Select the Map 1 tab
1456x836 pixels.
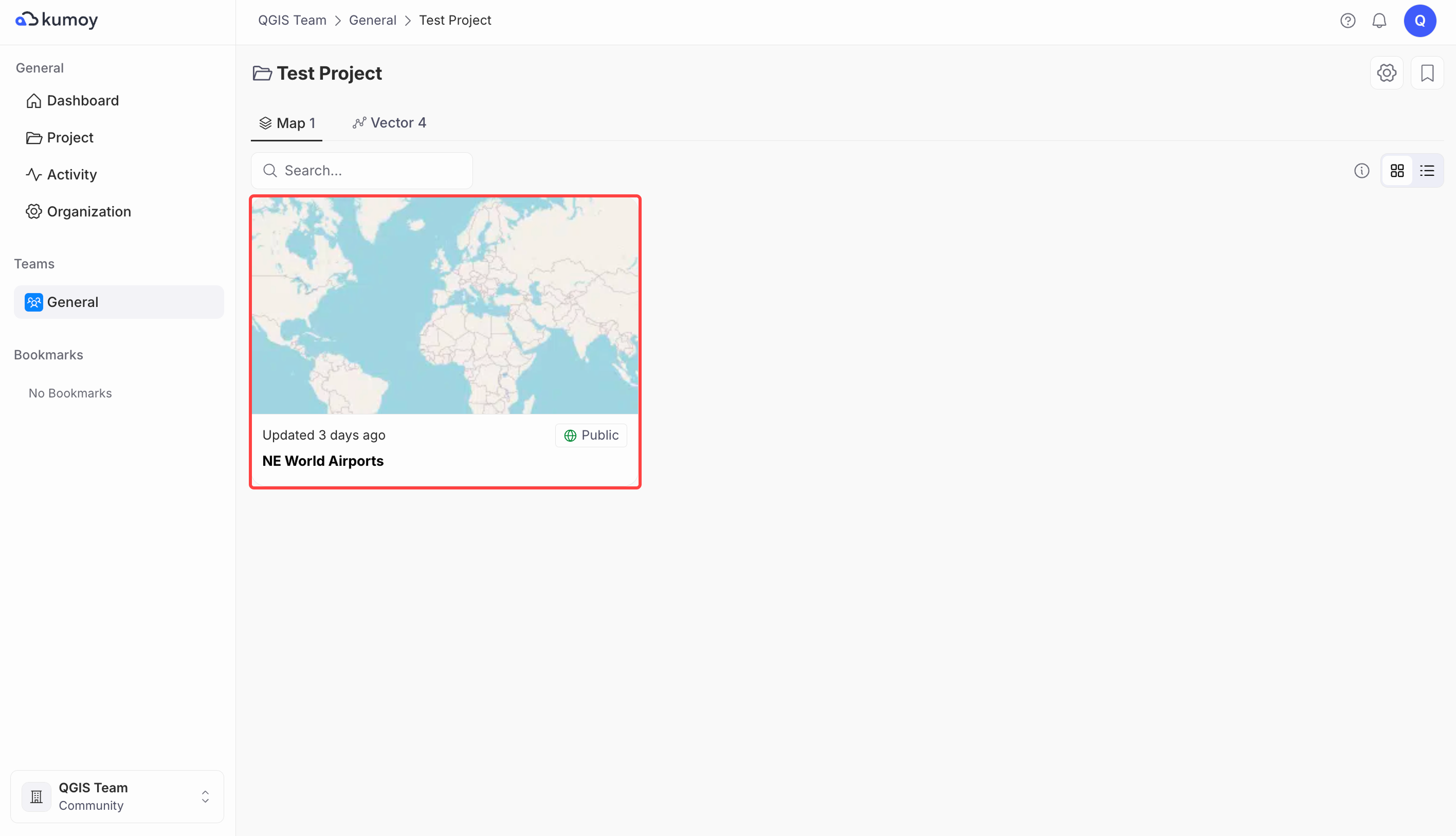[286, 123]
